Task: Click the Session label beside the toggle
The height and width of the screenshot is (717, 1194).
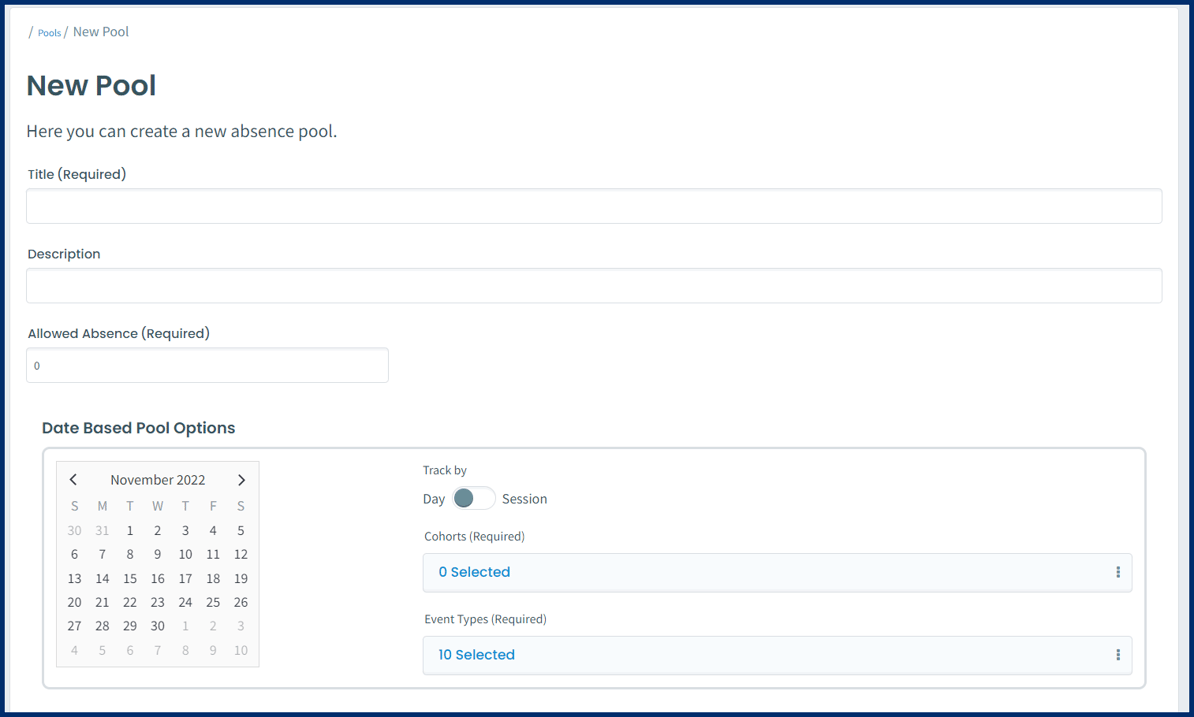Action: click(x=524, y=498)
